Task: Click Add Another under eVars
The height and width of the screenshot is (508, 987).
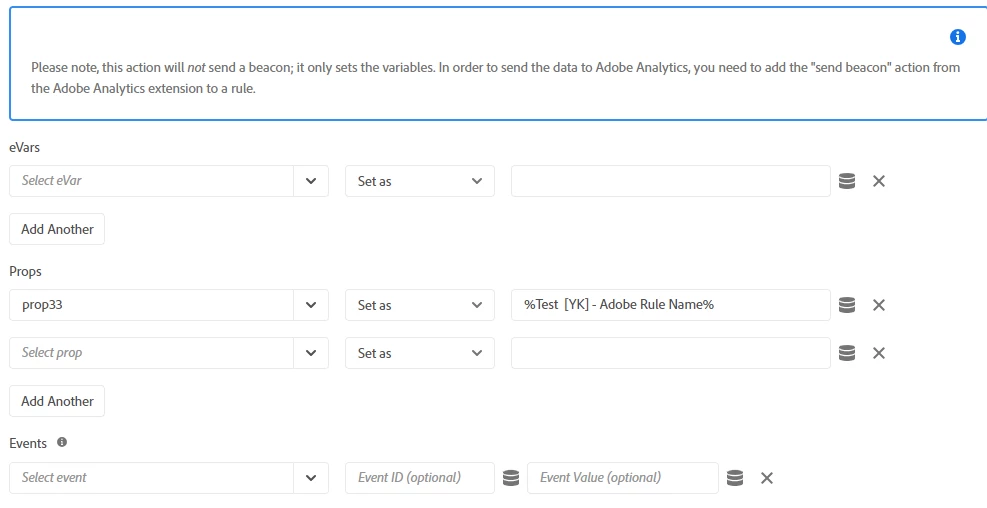Action: pyautogui.click(x=57, y=229)
